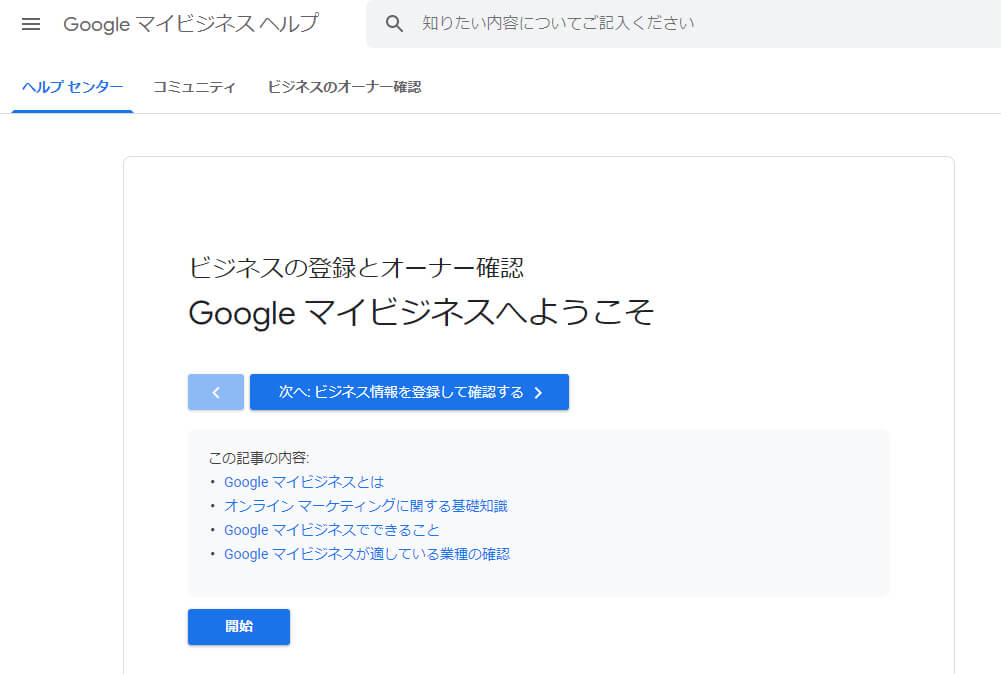Open the ビジネスのオーナー確認 tab
1001x674 pixels.
[x=344, y=88]
